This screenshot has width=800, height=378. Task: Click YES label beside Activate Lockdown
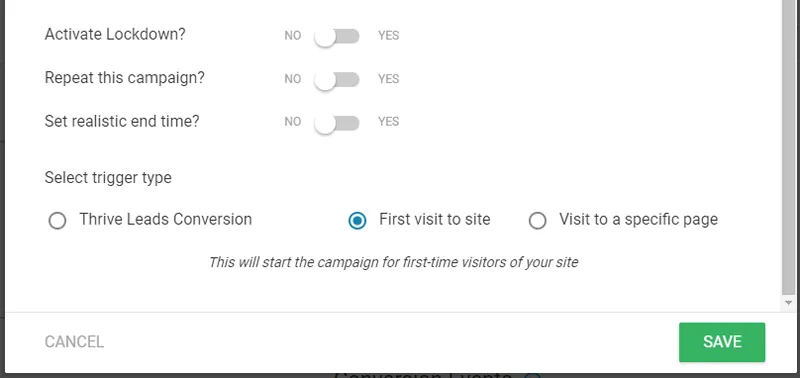pyautogui.click(x=389, y=36)
